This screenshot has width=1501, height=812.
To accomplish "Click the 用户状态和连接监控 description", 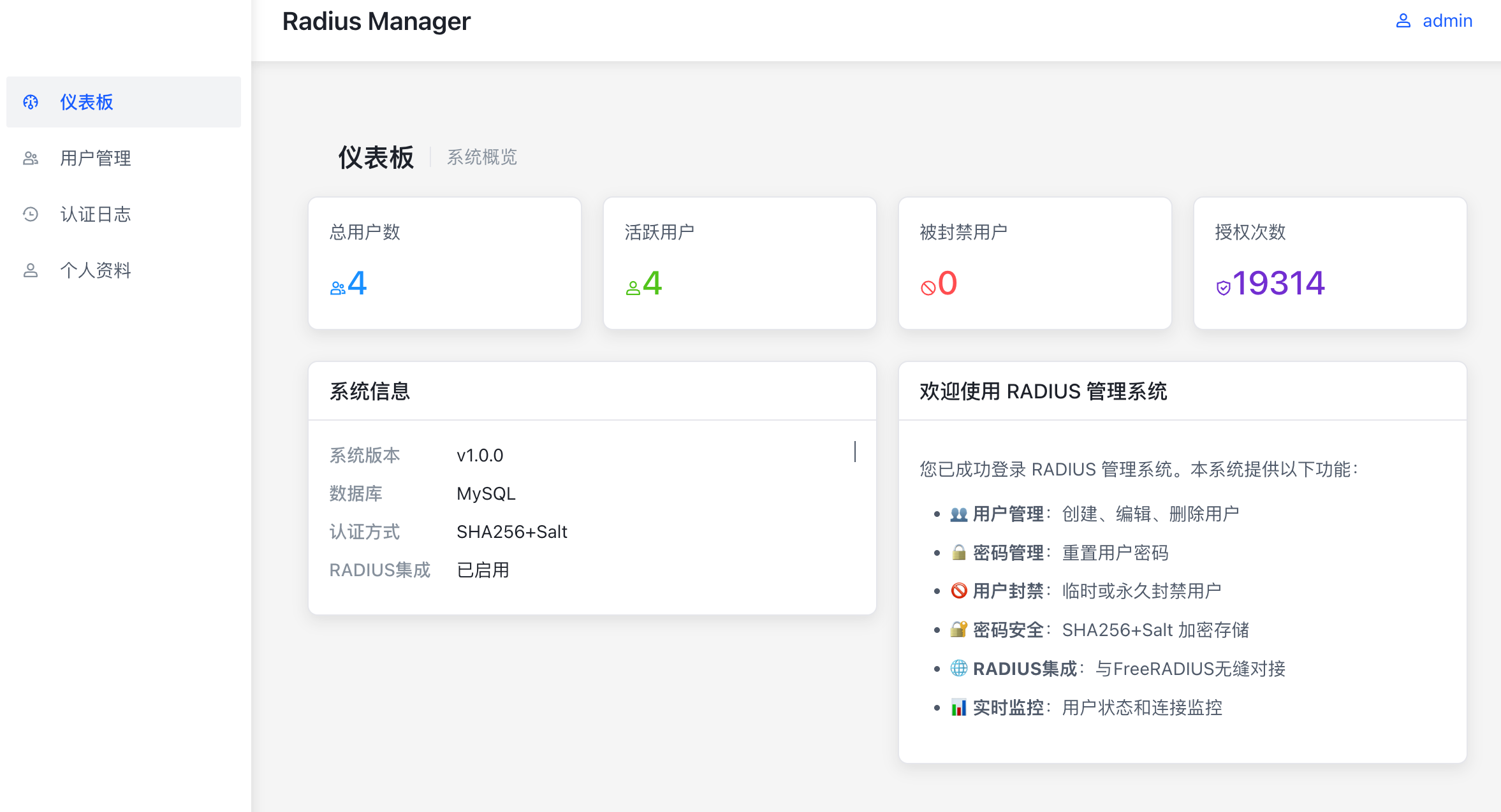I will coord(1142,707).
